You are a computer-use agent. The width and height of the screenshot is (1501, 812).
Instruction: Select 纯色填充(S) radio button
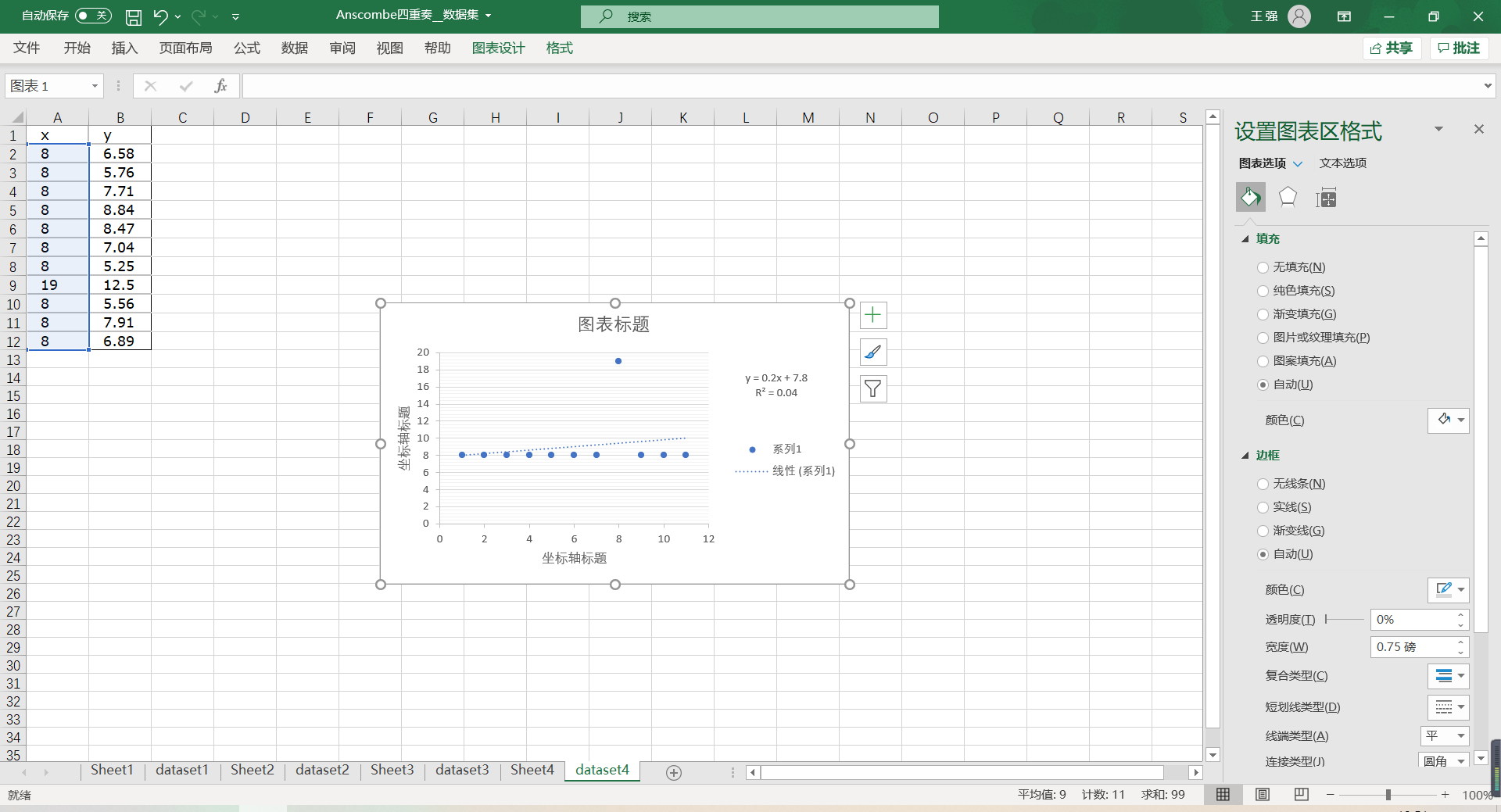1263,291
